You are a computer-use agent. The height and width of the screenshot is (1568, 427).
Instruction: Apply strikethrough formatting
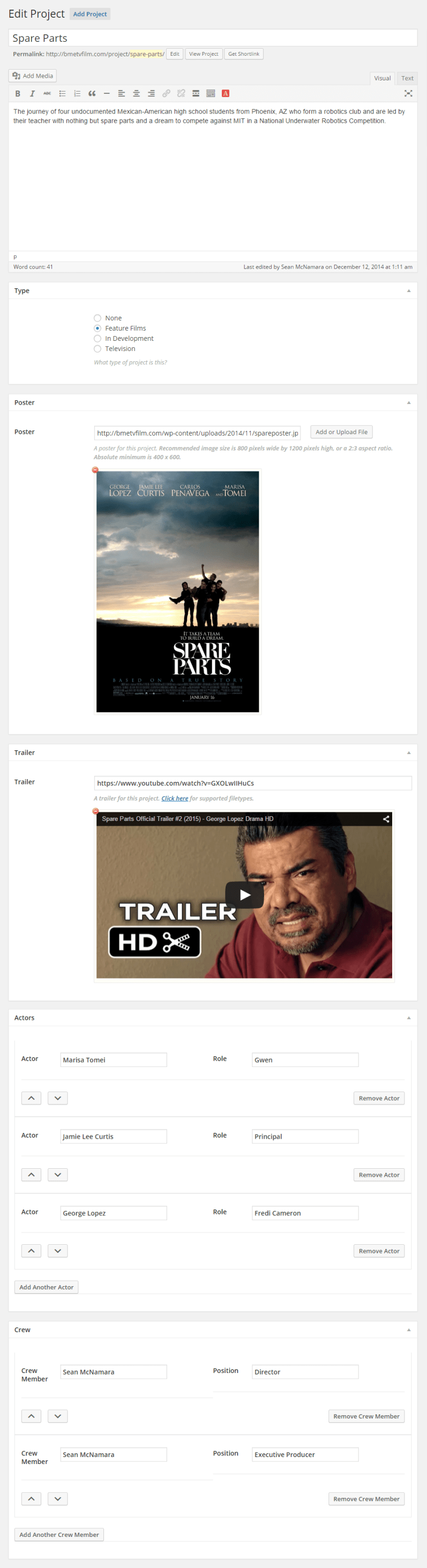point(47,94)
